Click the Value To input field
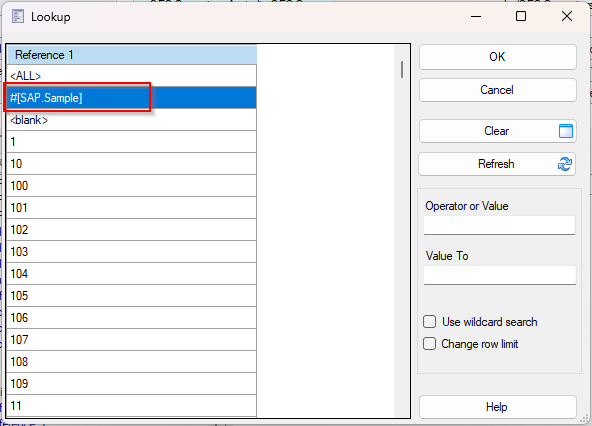The image size is (592, 426). tap(500, 275)
